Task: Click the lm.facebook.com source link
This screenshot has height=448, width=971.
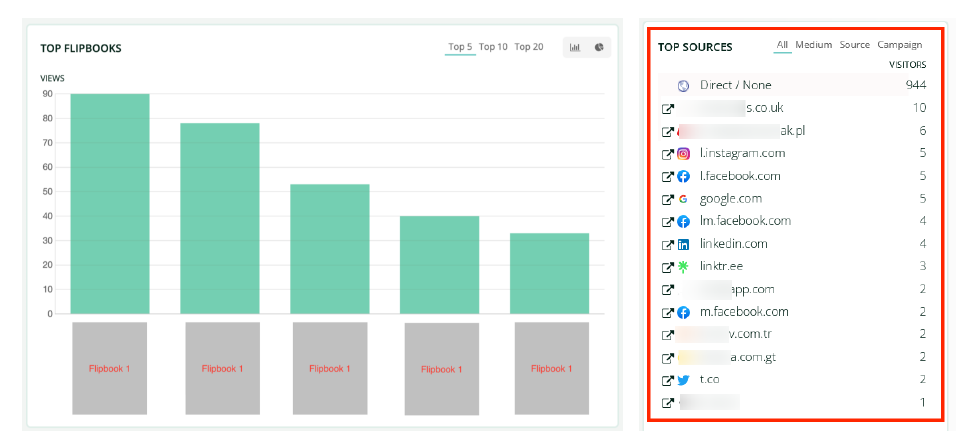Action: [745, 221]
